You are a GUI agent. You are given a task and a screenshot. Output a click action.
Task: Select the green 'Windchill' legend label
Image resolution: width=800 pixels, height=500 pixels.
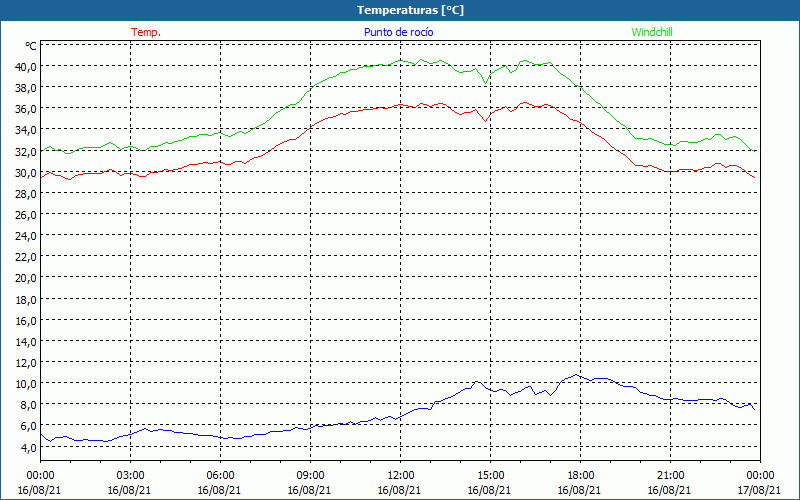point(652,32)
